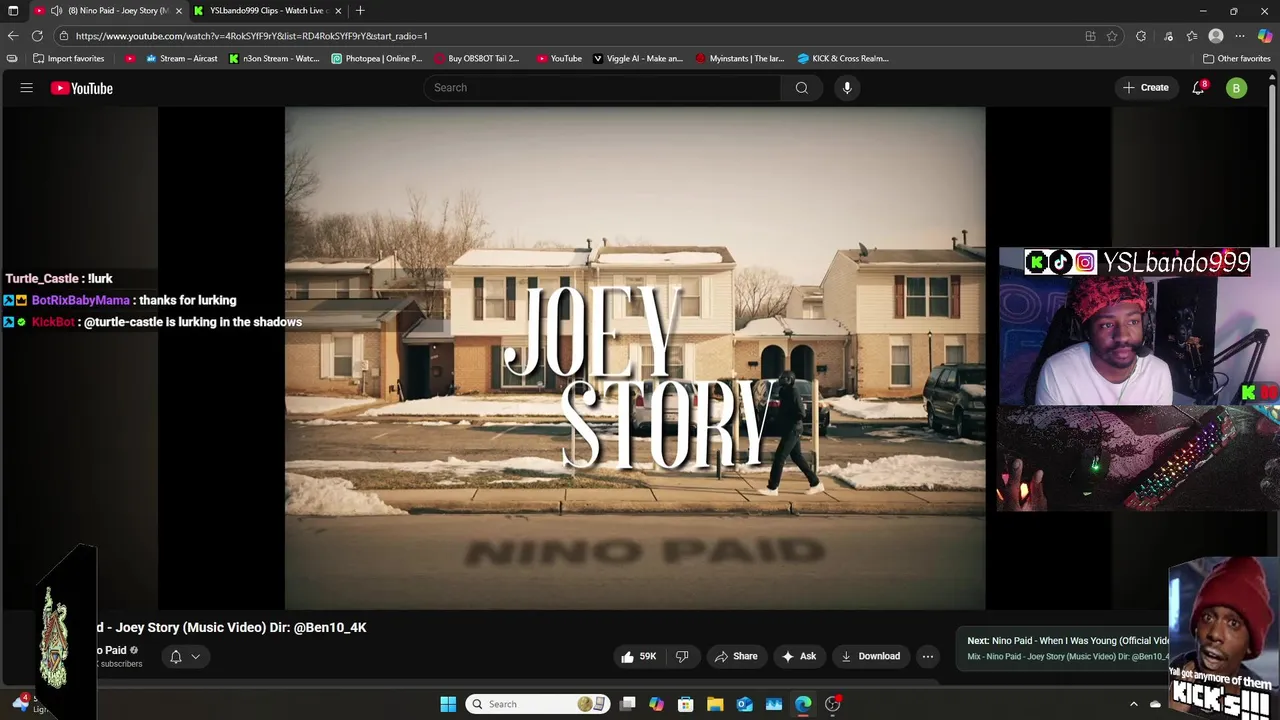Start voice search with the microphone icon
This screenshot has height=720, width=1280.
coord(847,88)
